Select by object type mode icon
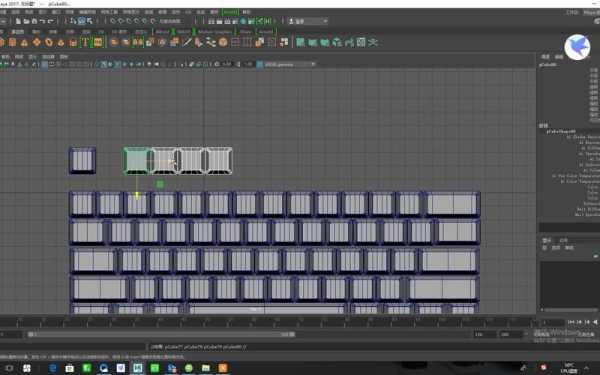 [x=81, y=21]
